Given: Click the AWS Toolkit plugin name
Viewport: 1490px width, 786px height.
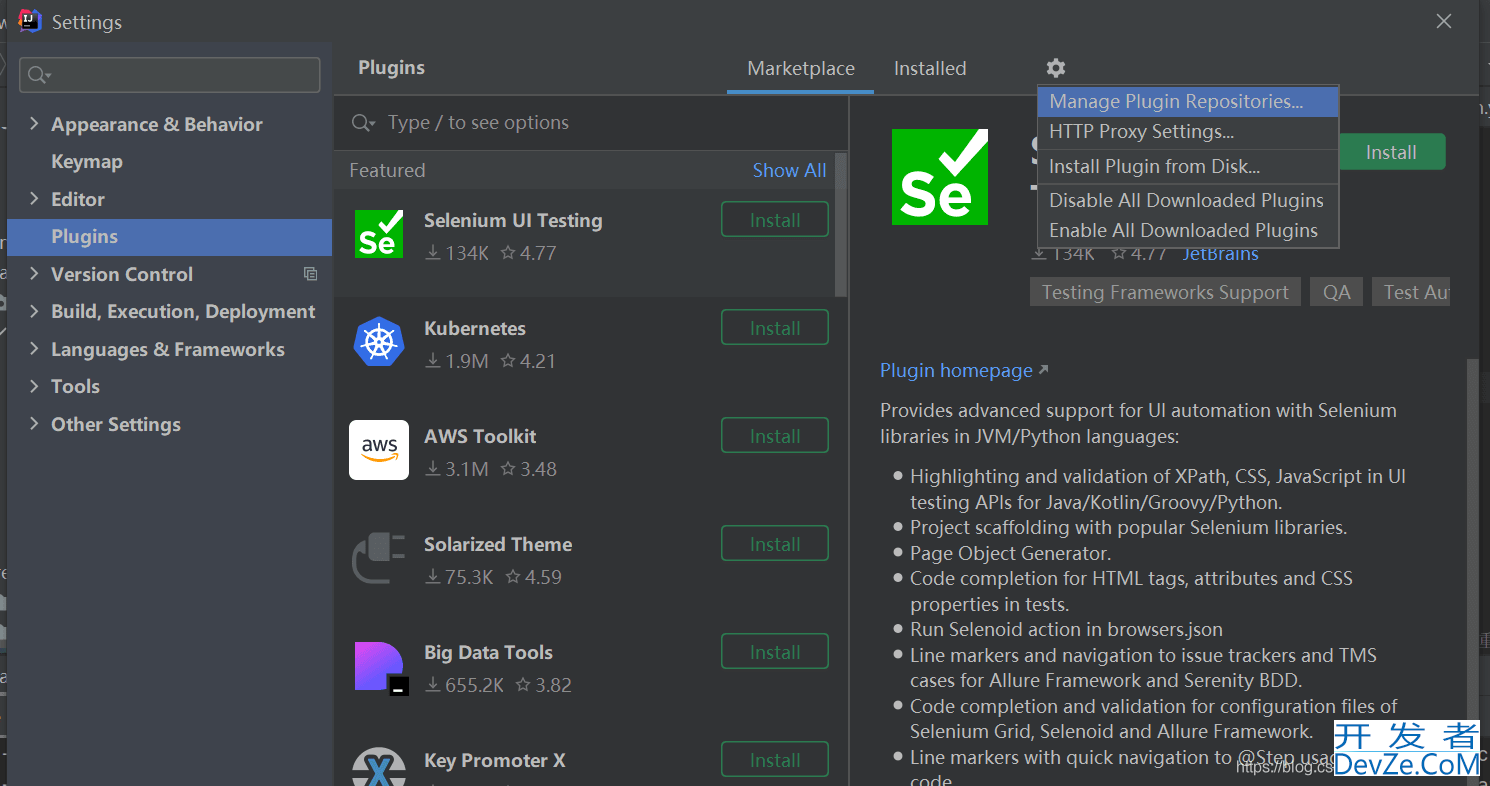Looking at the screenshot, I should coord(480,436).
